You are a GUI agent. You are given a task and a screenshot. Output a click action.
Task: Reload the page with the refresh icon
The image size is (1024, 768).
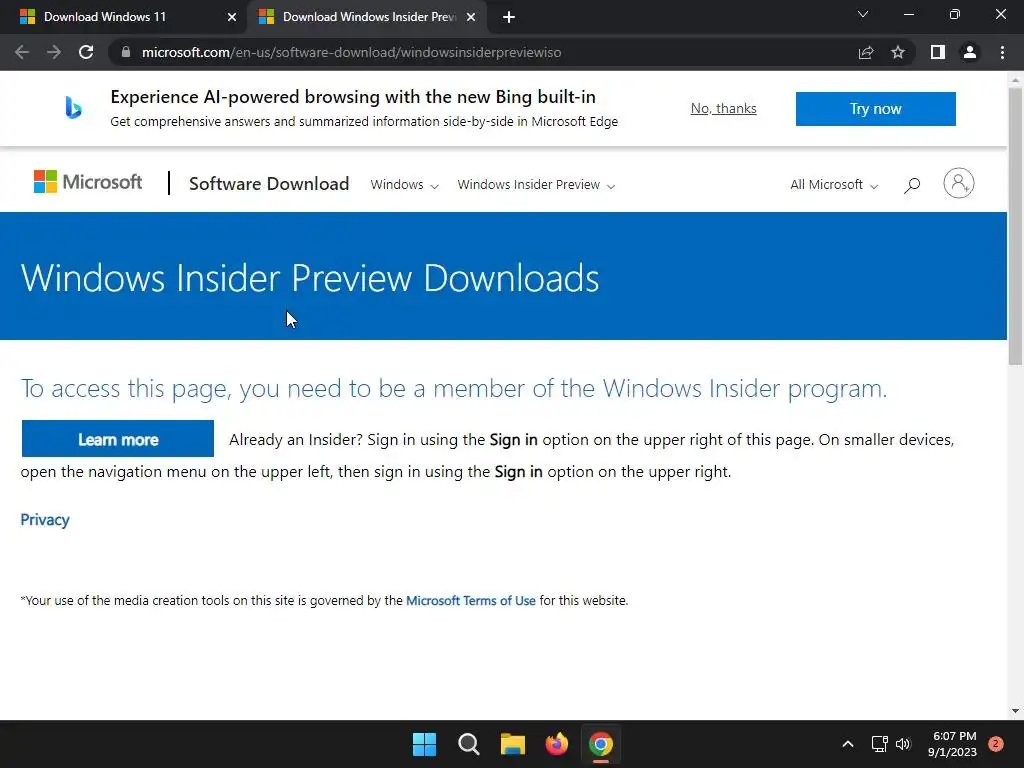[x=86, y=52]
